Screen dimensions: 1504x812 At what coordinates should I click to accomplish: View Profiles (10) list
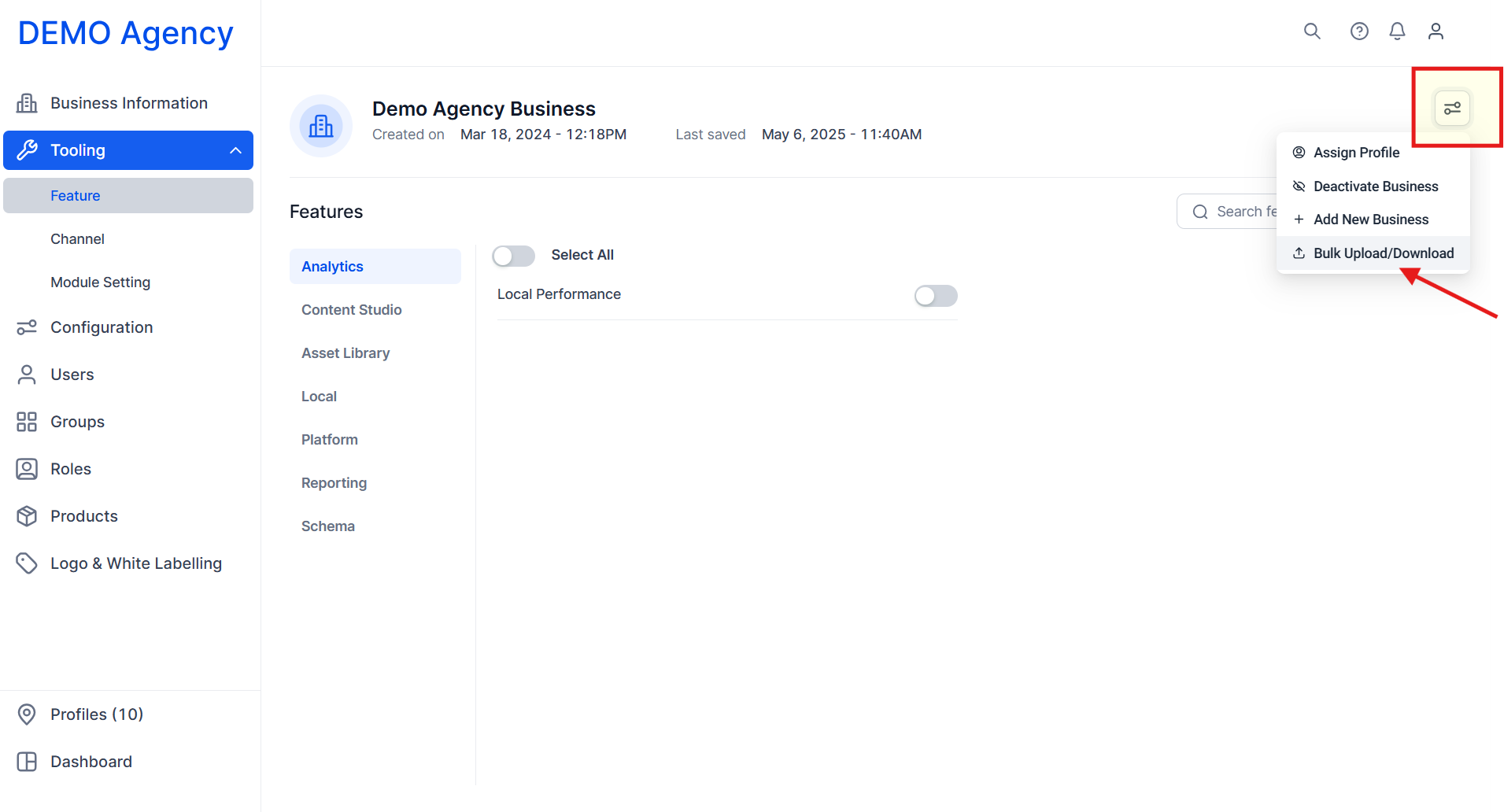pyautogui.click(x=128, y=714)
